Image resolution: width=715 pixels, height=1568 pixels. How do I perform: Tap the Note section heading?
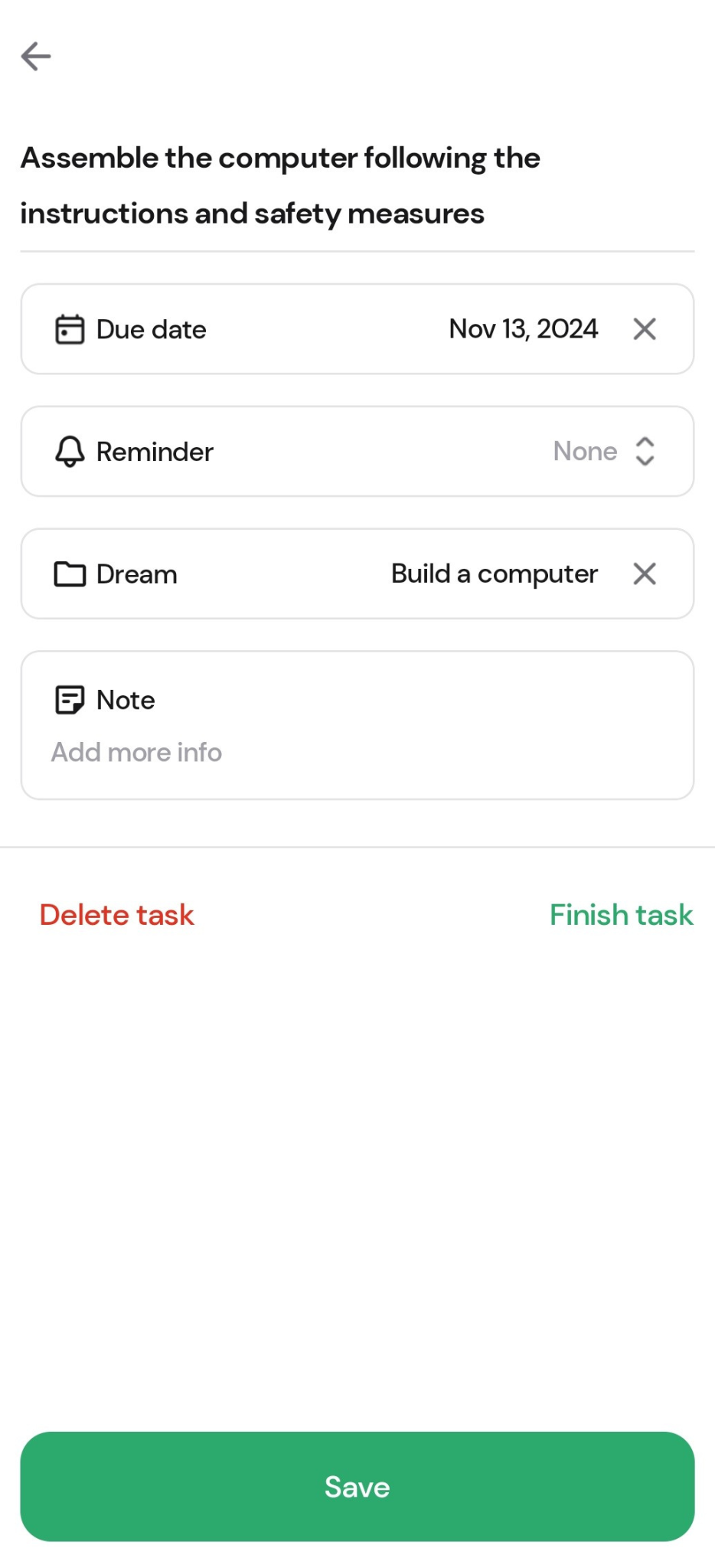[x=126, y=700]
